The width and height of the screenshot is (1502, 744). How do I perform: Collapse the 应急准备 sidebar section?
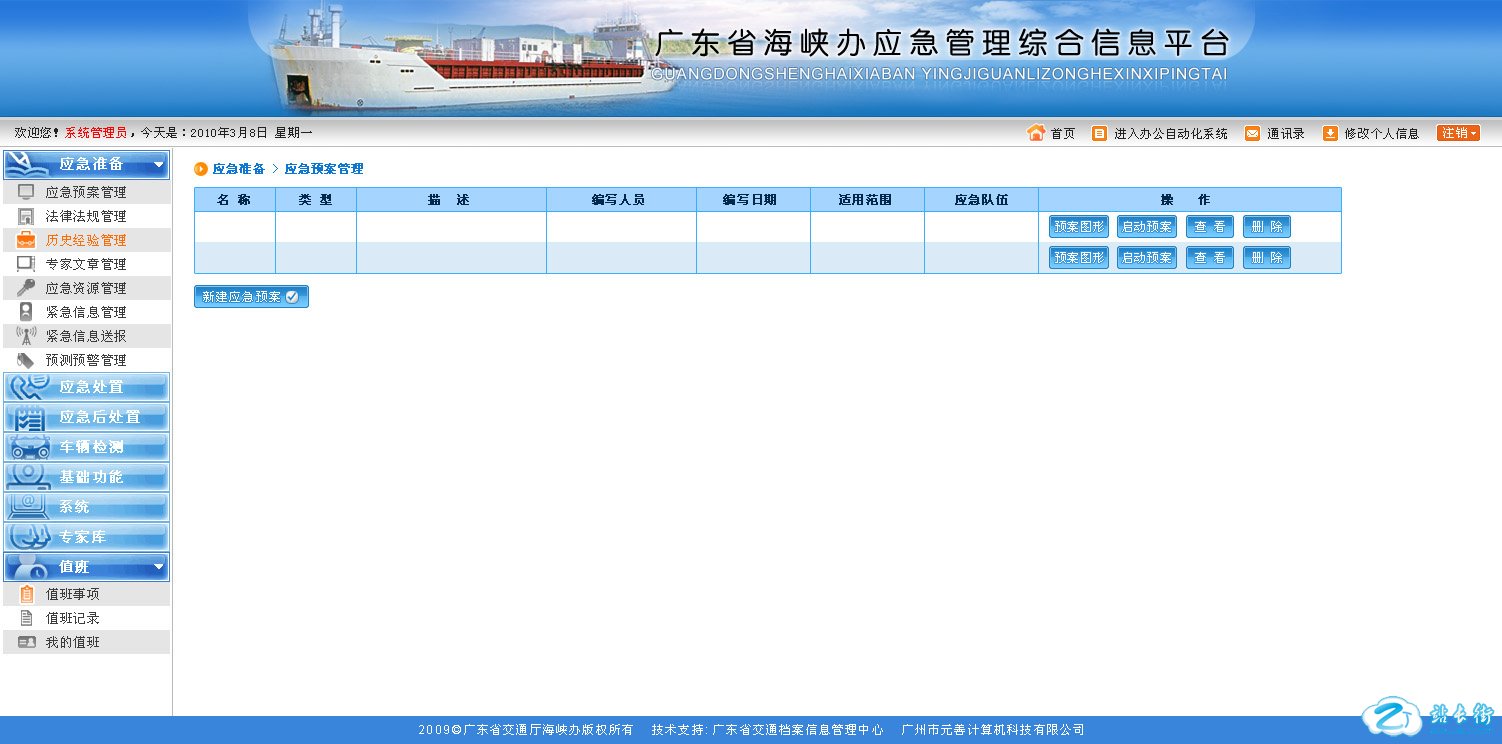click(x=158, y=165)
